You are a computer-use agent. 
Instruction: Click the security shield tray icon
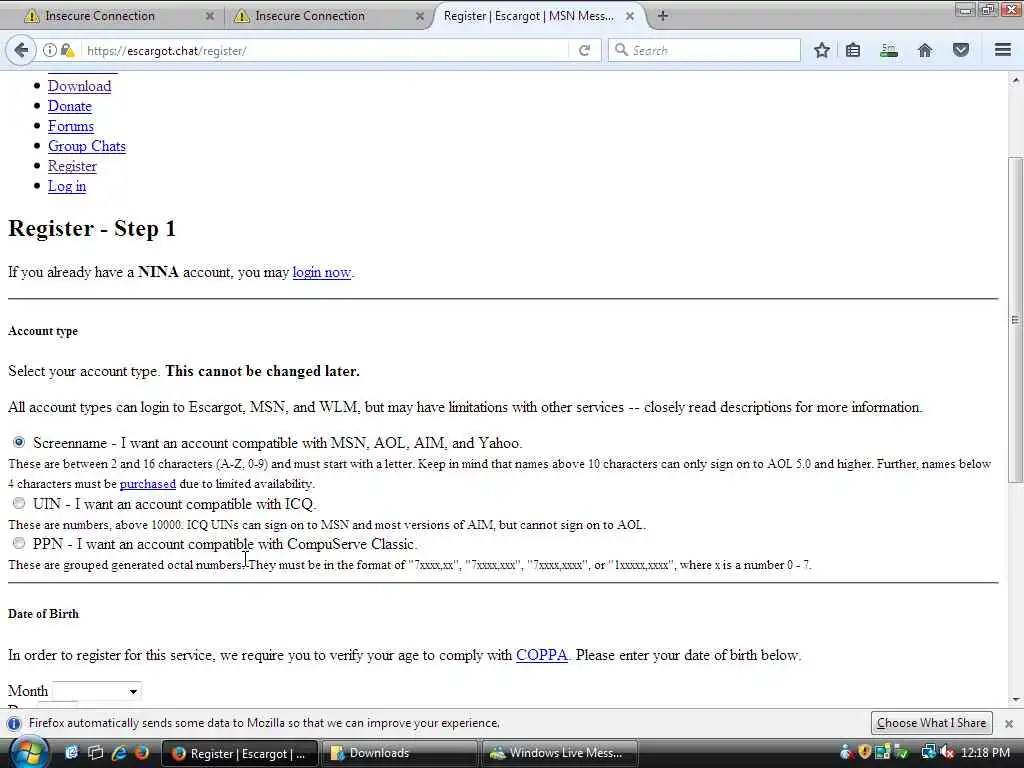coord(864,752)
